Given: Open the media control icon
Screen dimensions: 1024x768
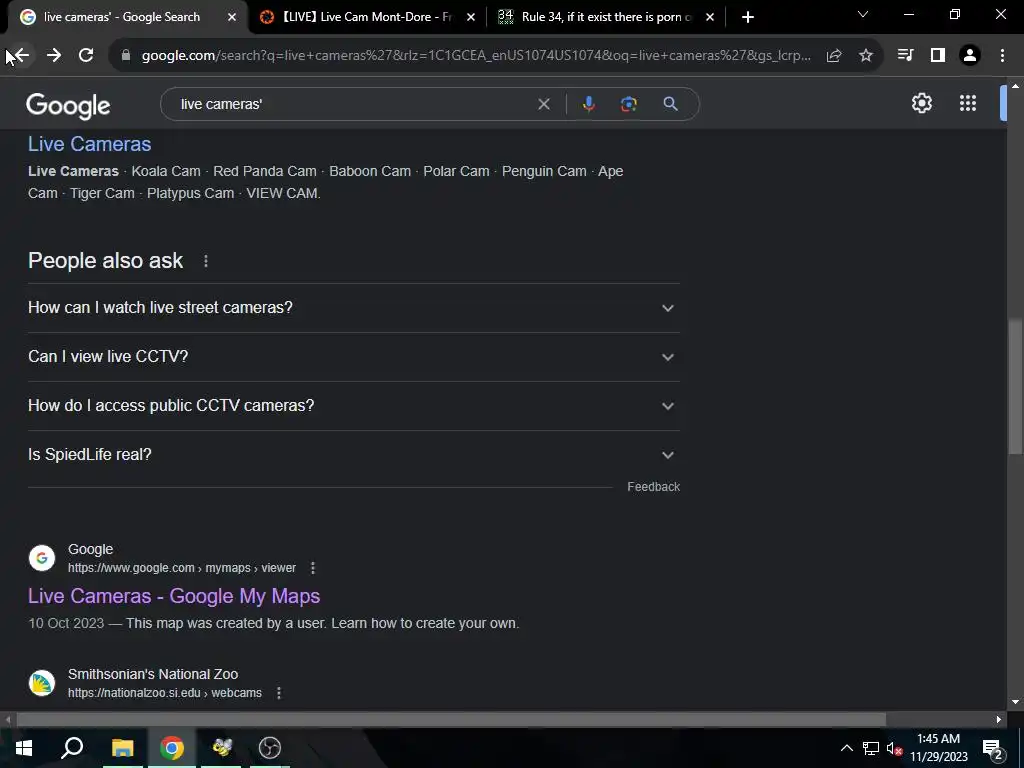Looking at the screenshot, I should (x=905, y=56).
